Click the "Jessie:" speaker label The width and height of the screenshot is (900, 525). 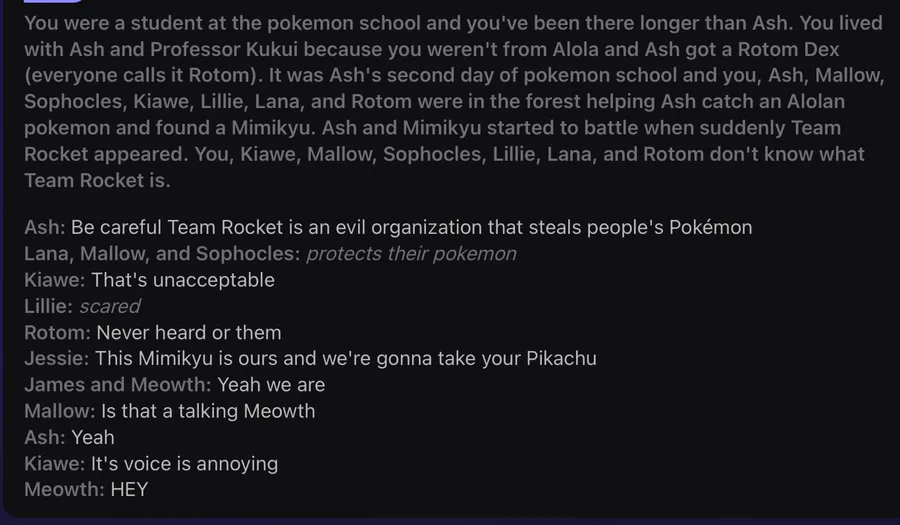[x=57, y=358]
